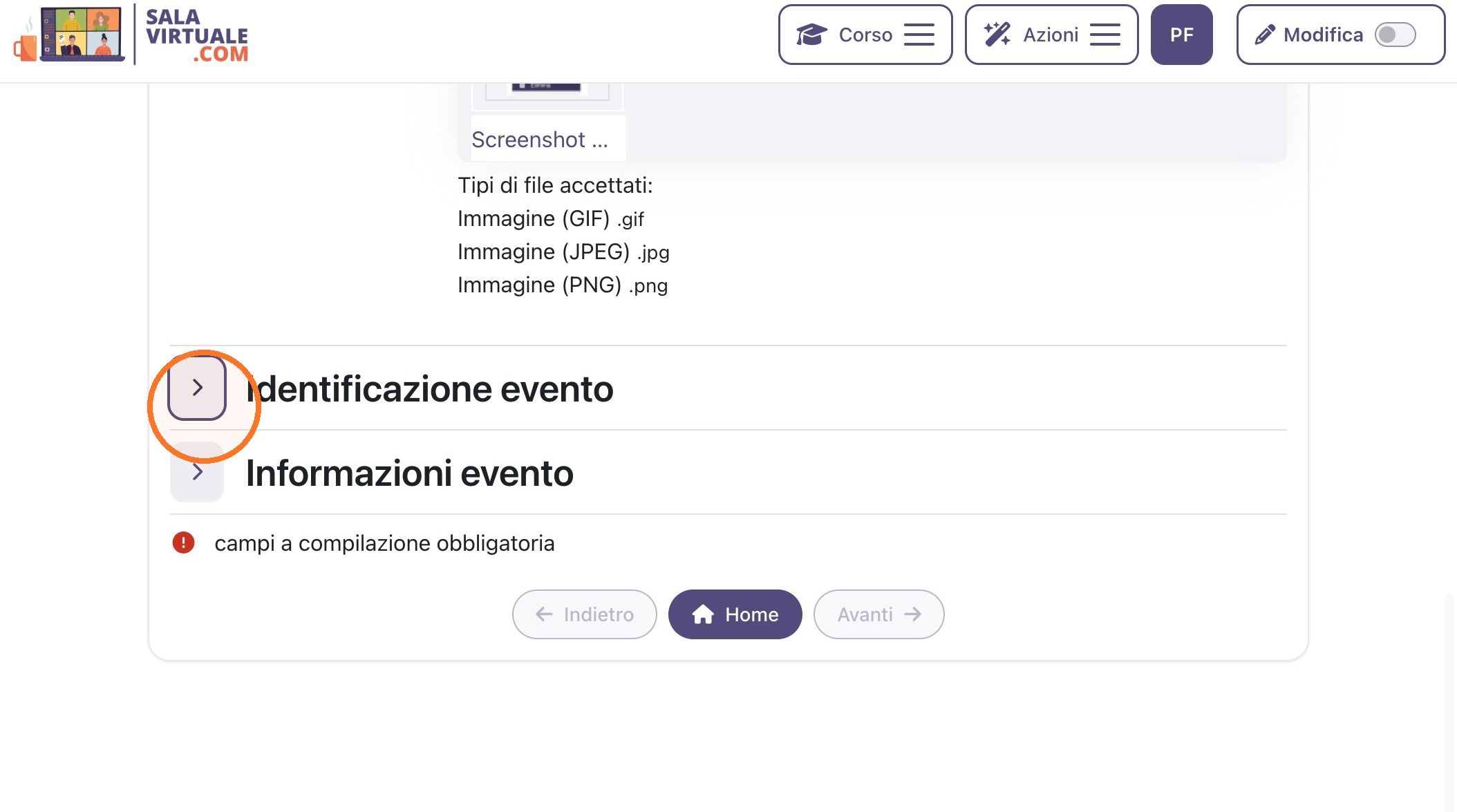The width and height of the screenshot is (1457, 812).
Task: Click the left arrow icon in Indietro
Action: point(544,614)
